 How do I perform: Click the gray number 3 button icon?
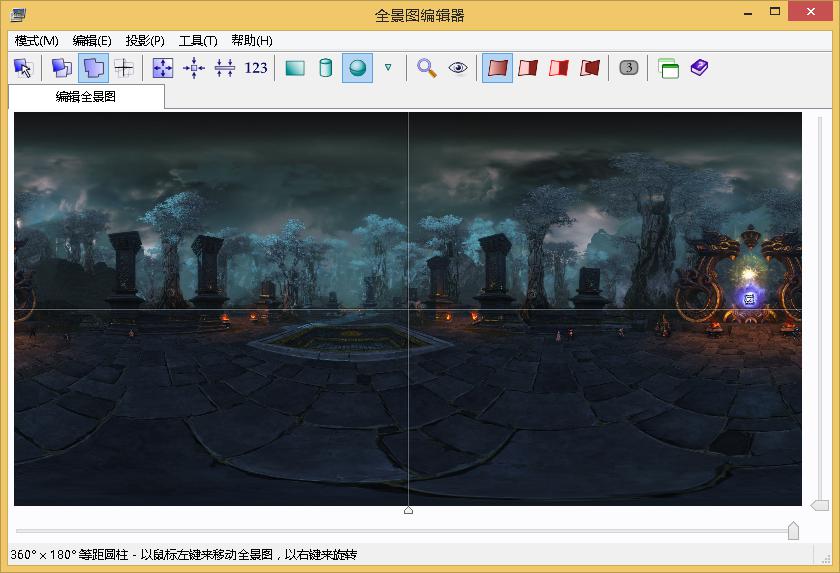coord(628,67)
